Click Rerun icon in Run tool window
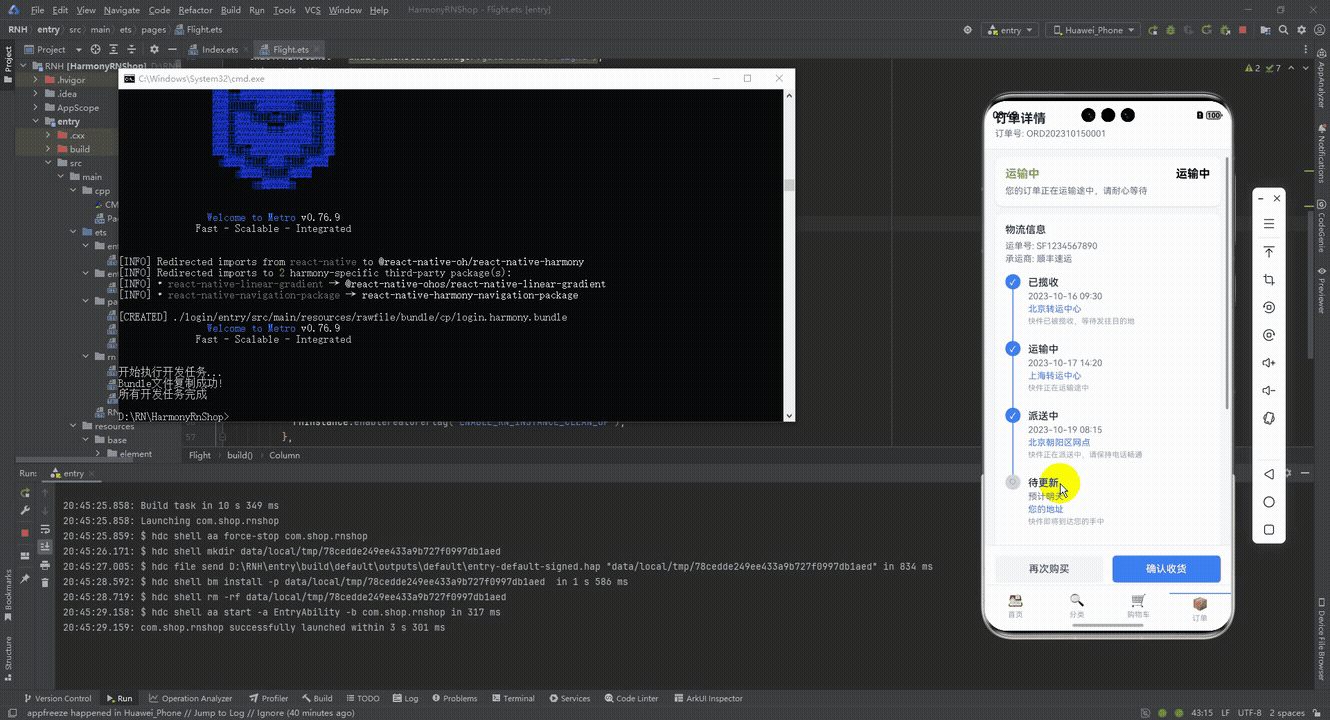 (x=25, y=493)
